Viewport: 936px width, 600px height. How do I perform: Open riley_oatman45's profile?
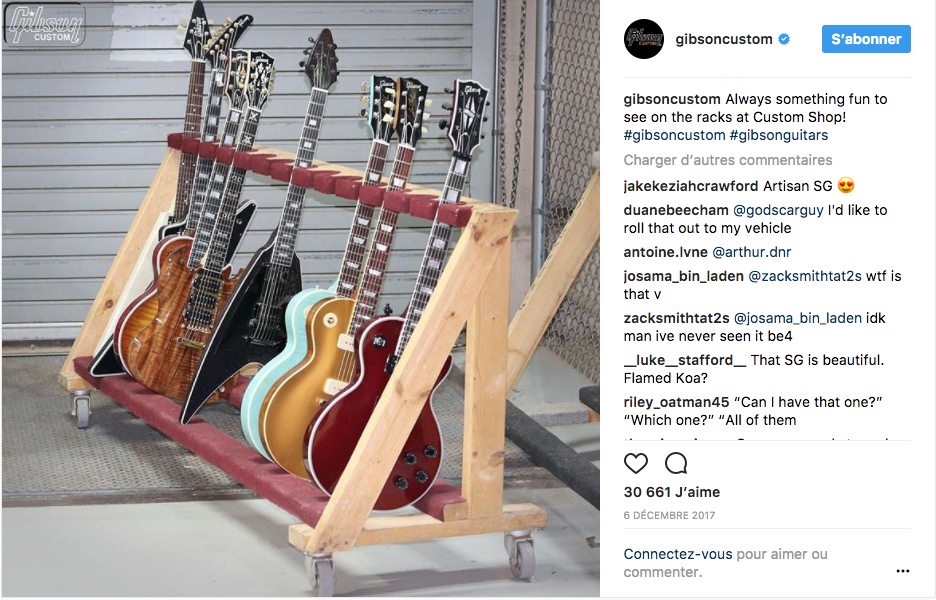676,402
